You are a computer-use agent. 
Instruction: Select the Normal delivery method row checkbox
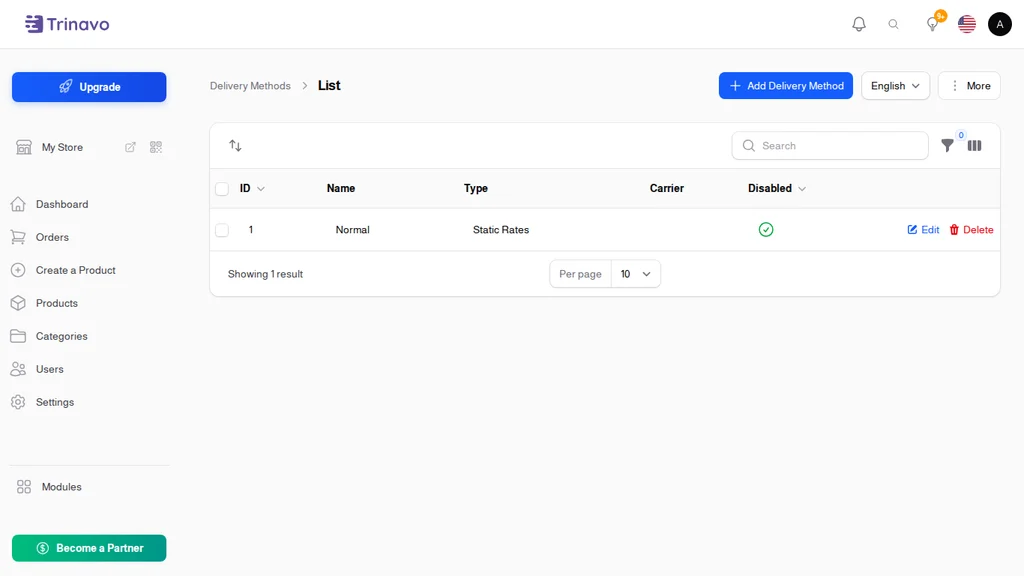click(222, 230)
